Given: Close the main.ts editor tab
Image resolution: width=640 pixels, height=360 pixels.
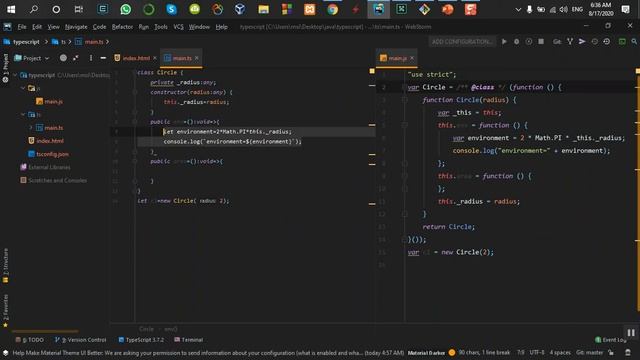Looking at the screenshot, I should tap(197, 58).
